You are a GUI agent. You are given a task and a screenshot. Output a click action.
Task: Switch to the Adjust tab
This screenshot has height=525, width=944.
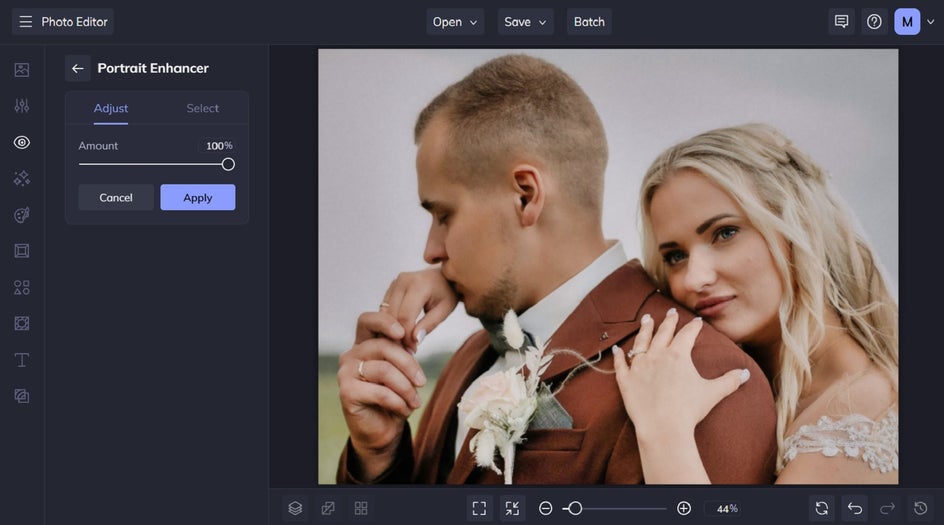111,108
